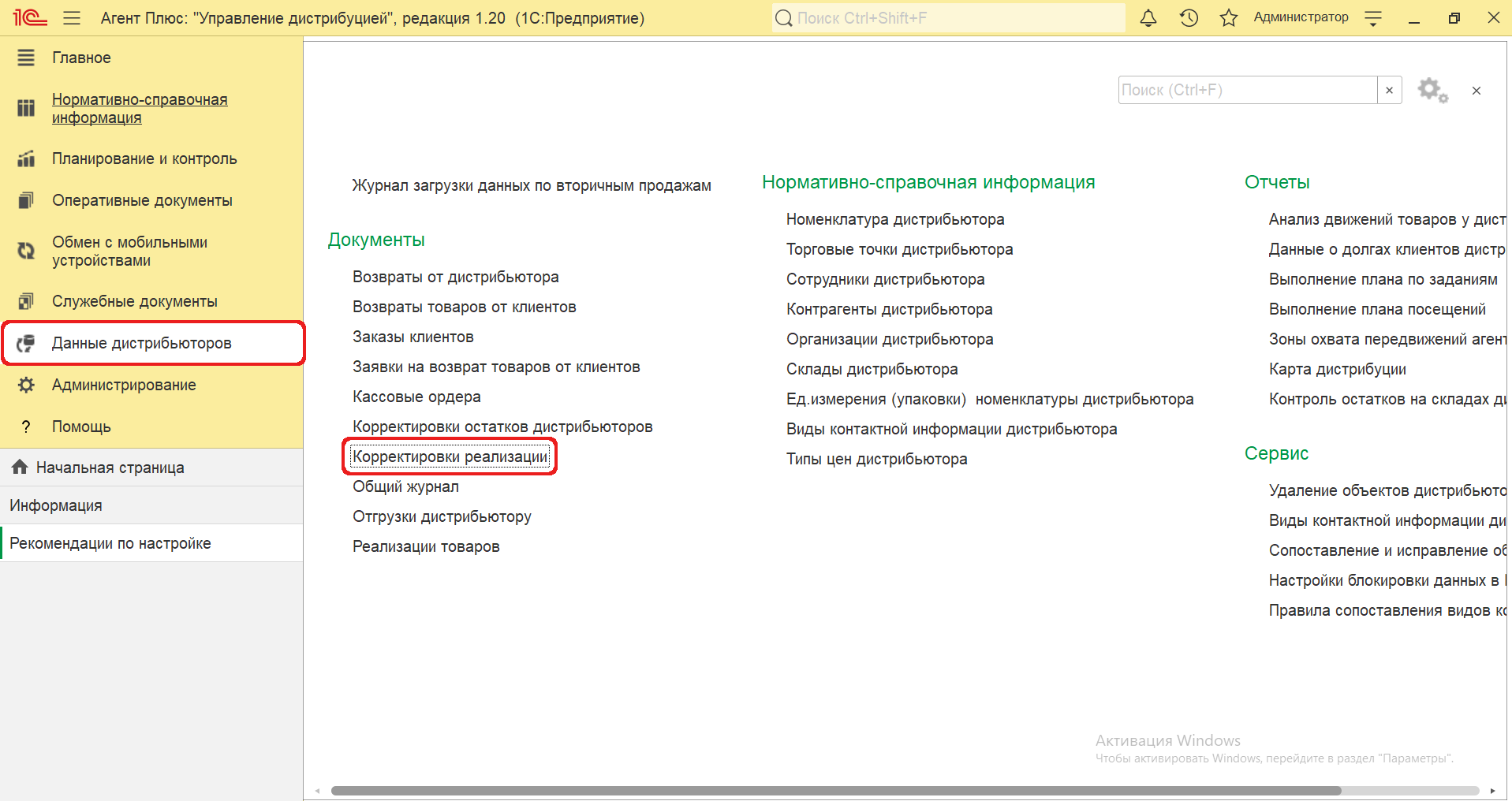This screenshot has height=801, width=1512.
Task: Open Корректировки остатков дистрибьюторов
Action: tap(502, 427)
